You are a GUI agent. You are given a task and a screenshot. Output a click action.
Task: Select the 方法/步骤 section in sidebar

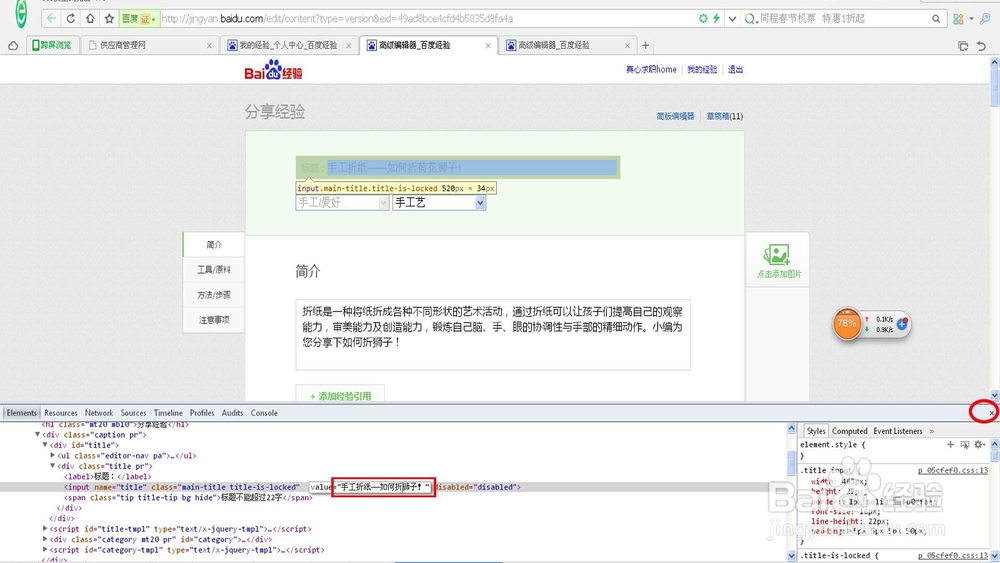point(214,295)
